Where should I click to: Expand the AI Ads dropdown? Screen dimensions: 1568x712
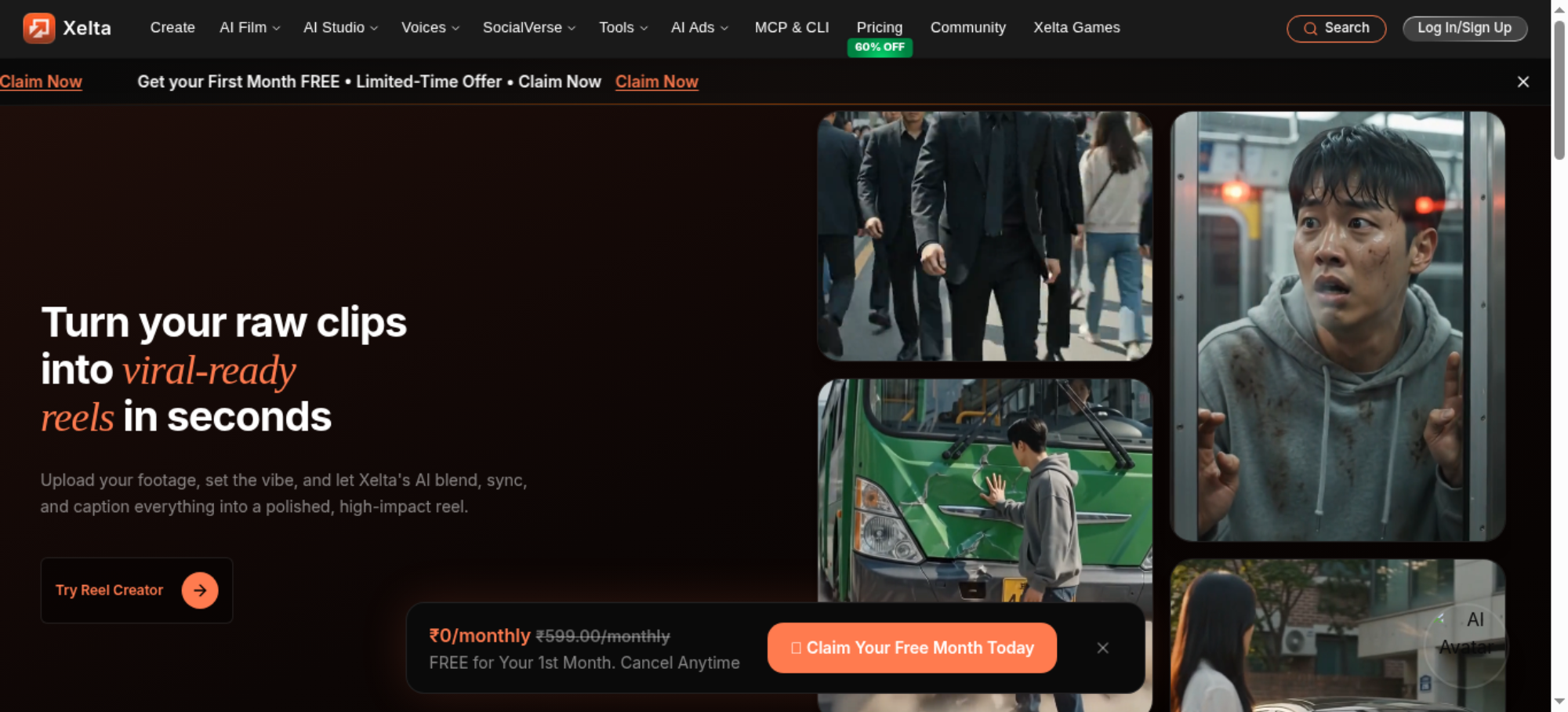point(700,27)
